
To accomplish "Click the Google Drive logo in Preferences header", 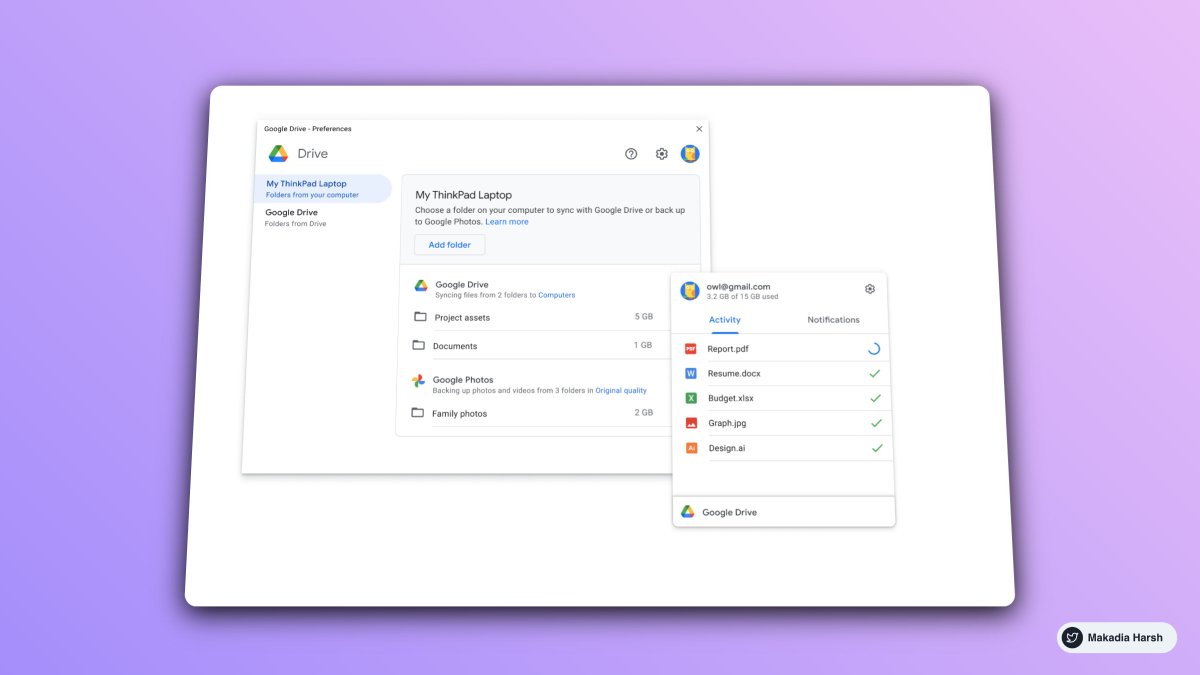I will click(x=277, y=153).
